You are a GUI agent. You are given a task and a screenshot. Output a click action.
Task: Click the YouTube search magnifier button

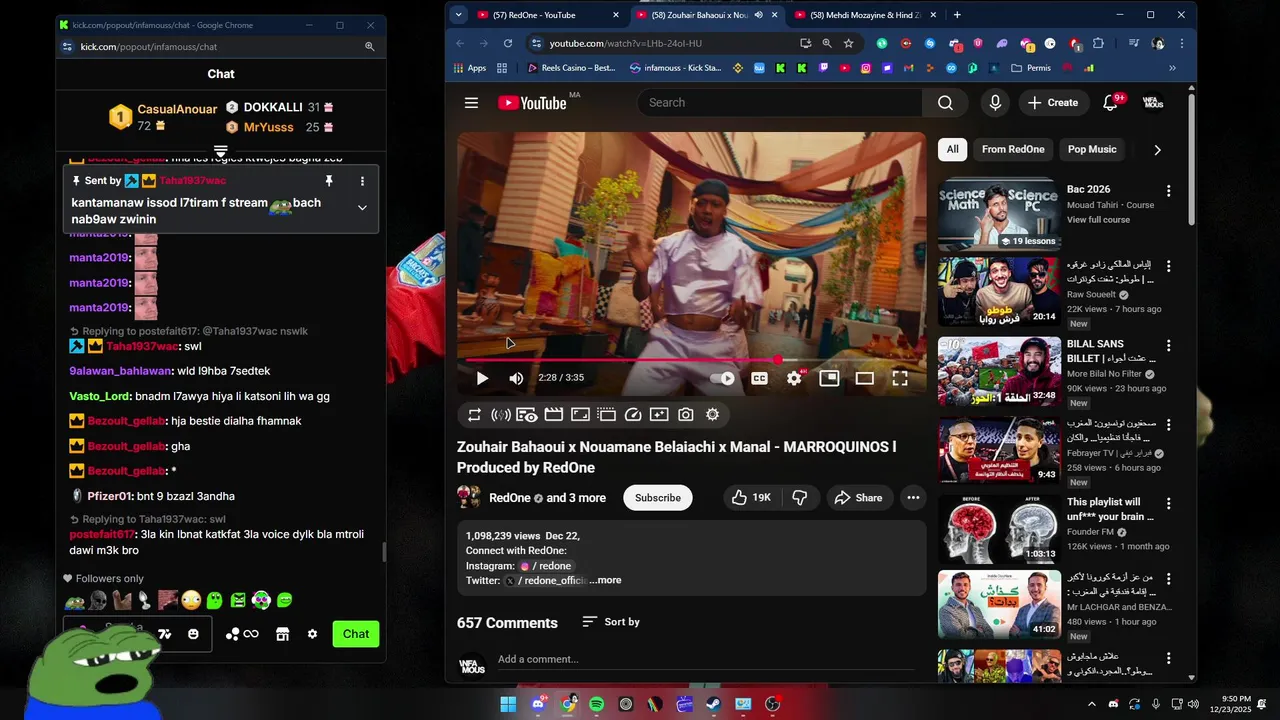coord(945,103)
